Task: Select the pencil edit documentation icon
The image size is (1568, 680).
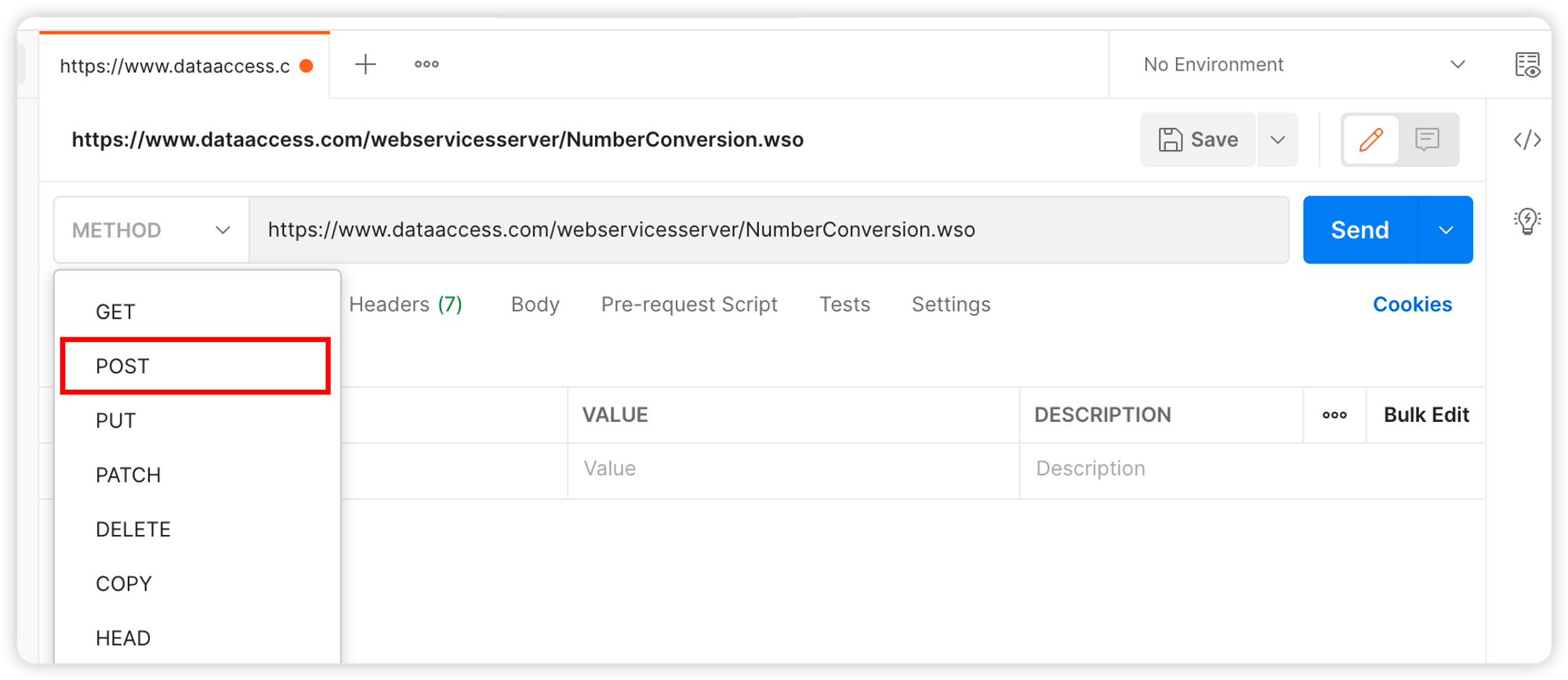Action: click(x=1370, y=140)
